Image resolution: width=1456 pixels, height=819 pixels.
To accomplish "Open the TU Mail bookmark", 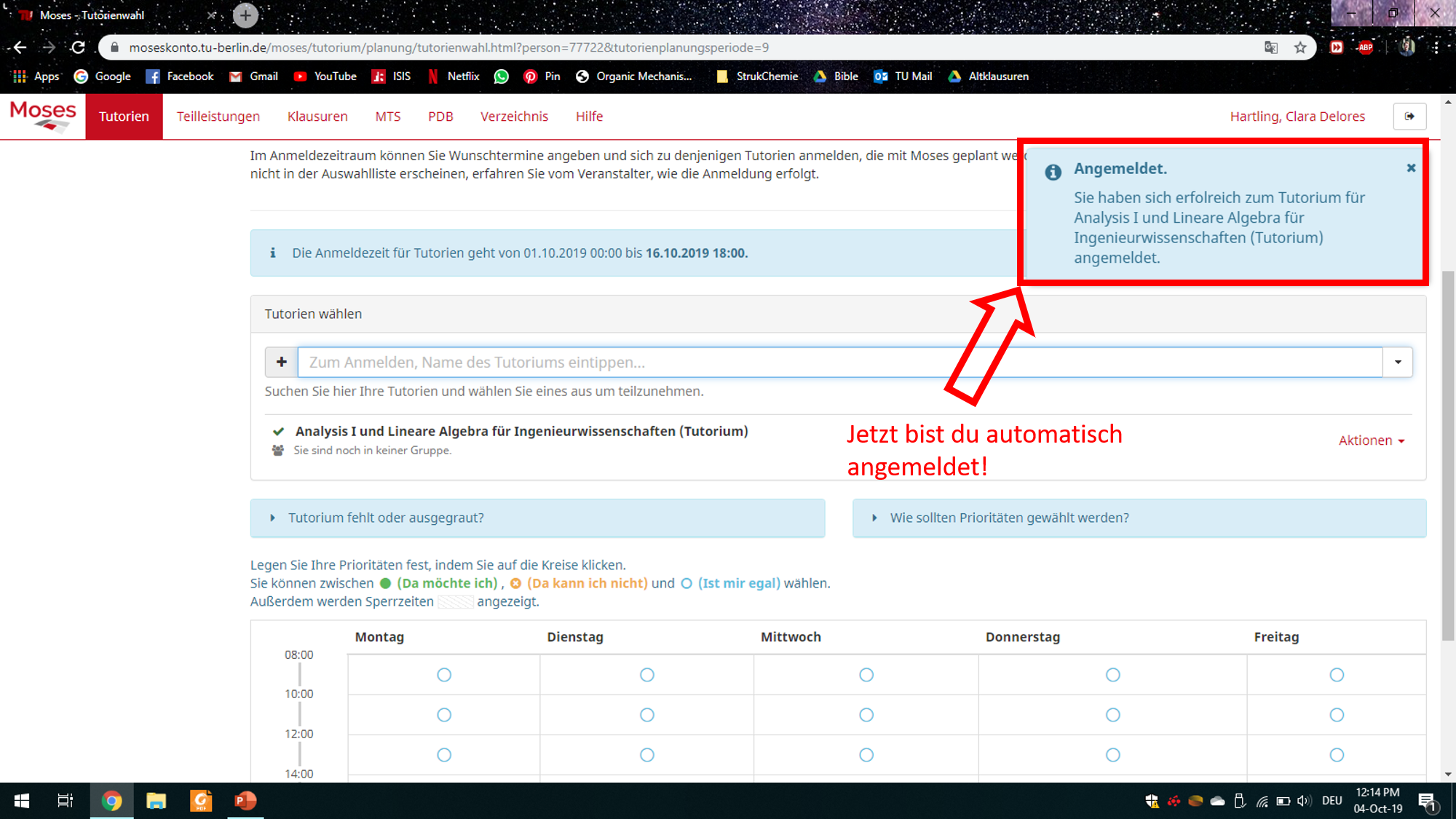I will click(903, 76).
